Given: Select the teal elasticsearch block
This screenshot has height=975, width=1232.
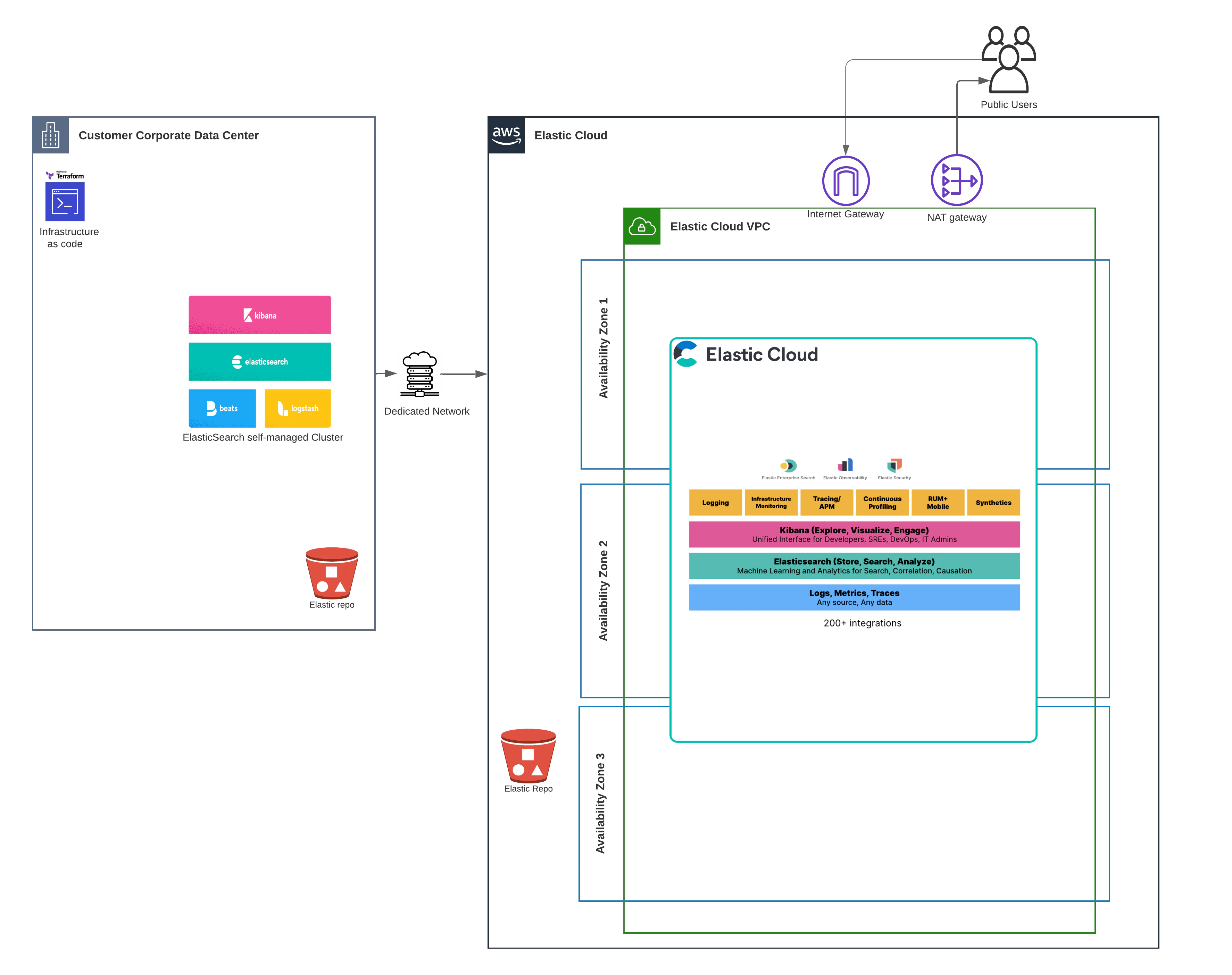Looking at the screenshot, I should 259,361.
